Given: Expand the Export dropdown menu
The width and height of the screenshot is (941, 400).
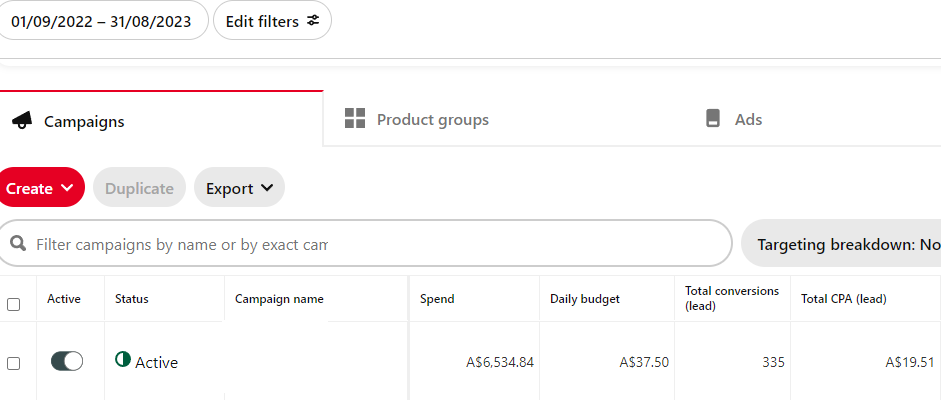Looking at the screenshot, I should (239, 188).
